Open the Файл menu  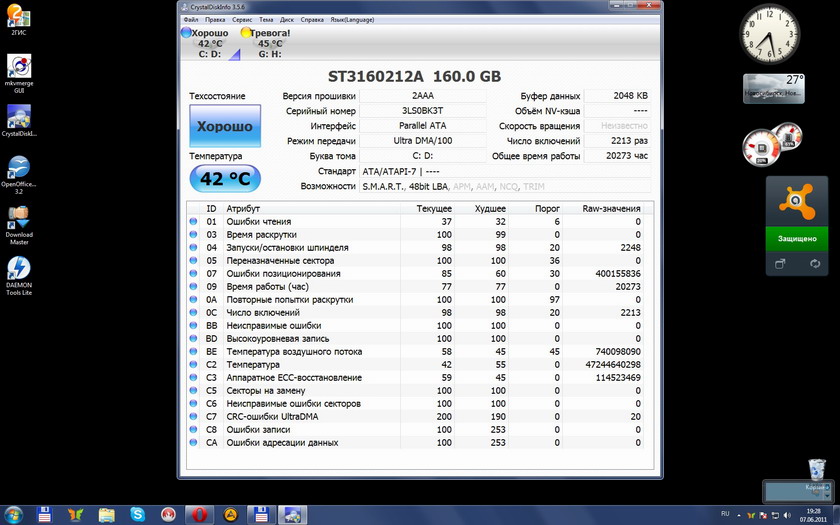click(x=191, y=20)
